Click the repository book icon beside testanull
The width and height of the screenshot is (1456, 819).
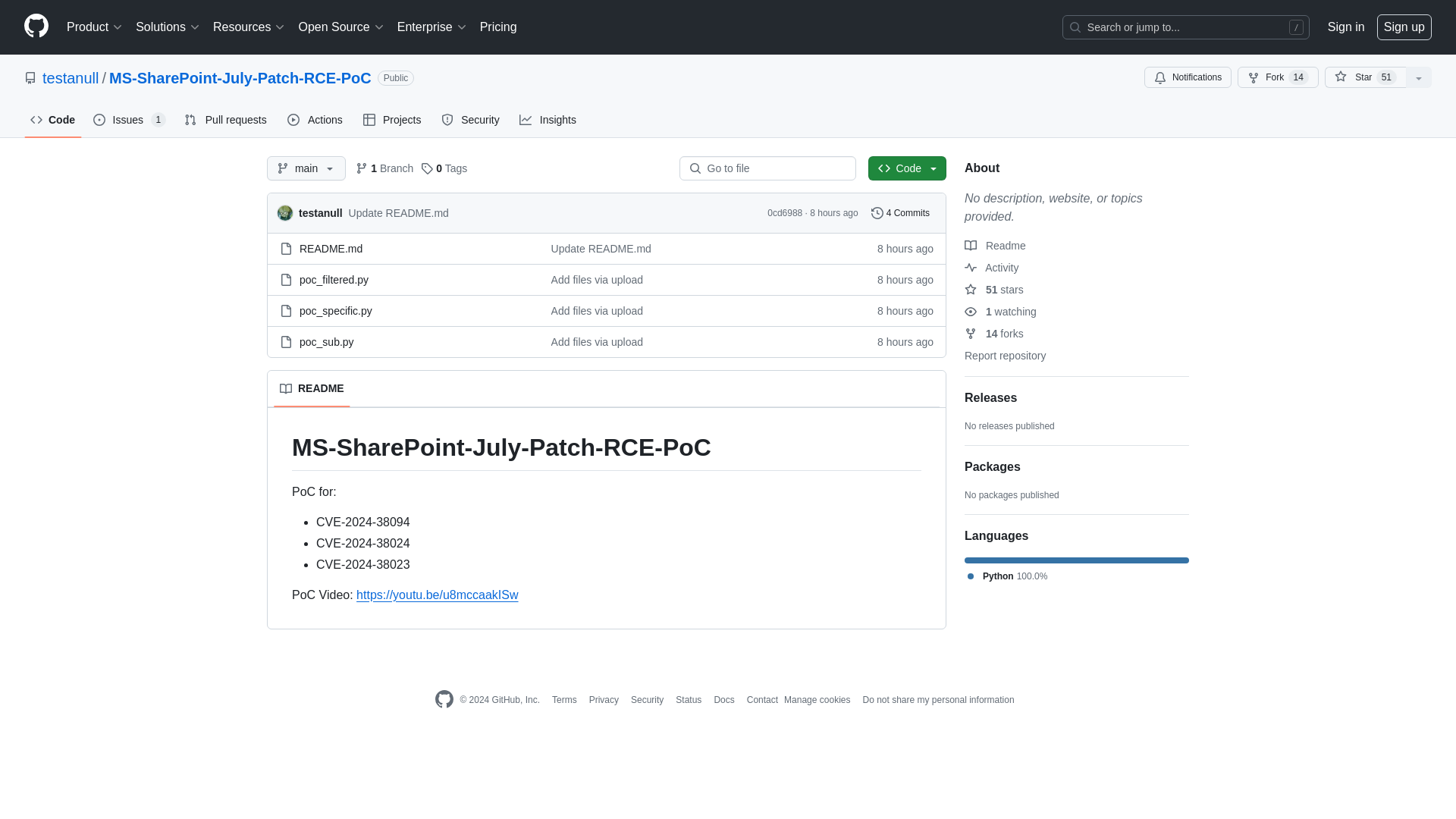[x=30, y=78]
